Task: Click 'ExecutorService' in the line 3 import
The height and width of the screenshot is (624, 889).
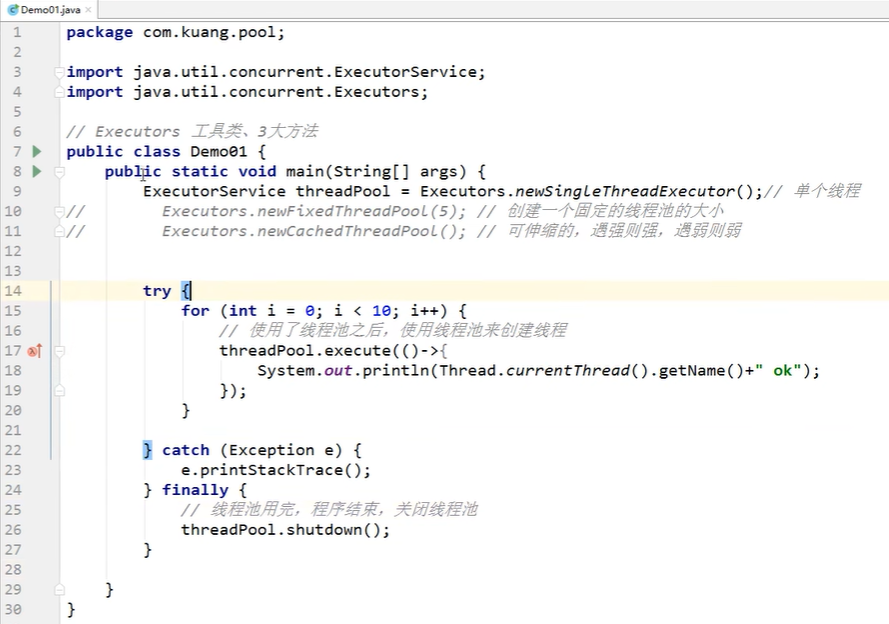Action: 405,72
